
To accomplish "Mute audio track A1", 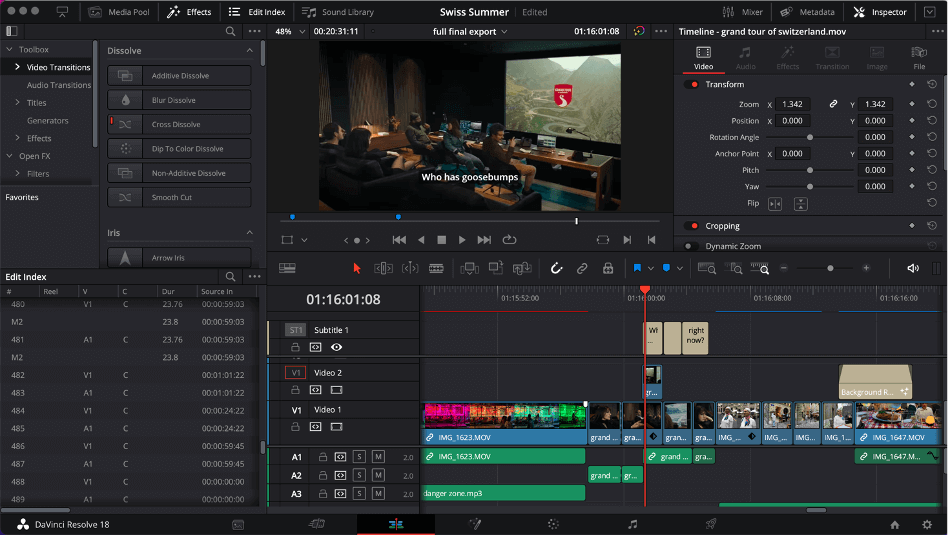I will 378,457.
